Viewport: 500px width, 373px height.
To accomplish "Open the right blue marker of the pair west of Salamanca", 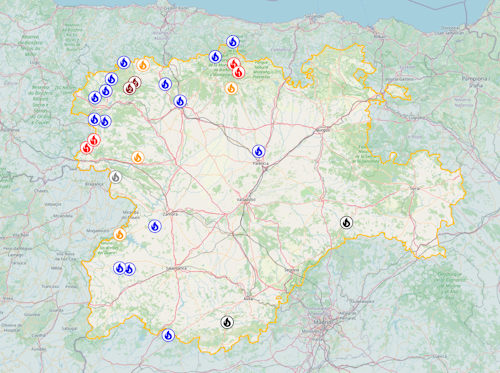I will [129, 269].
